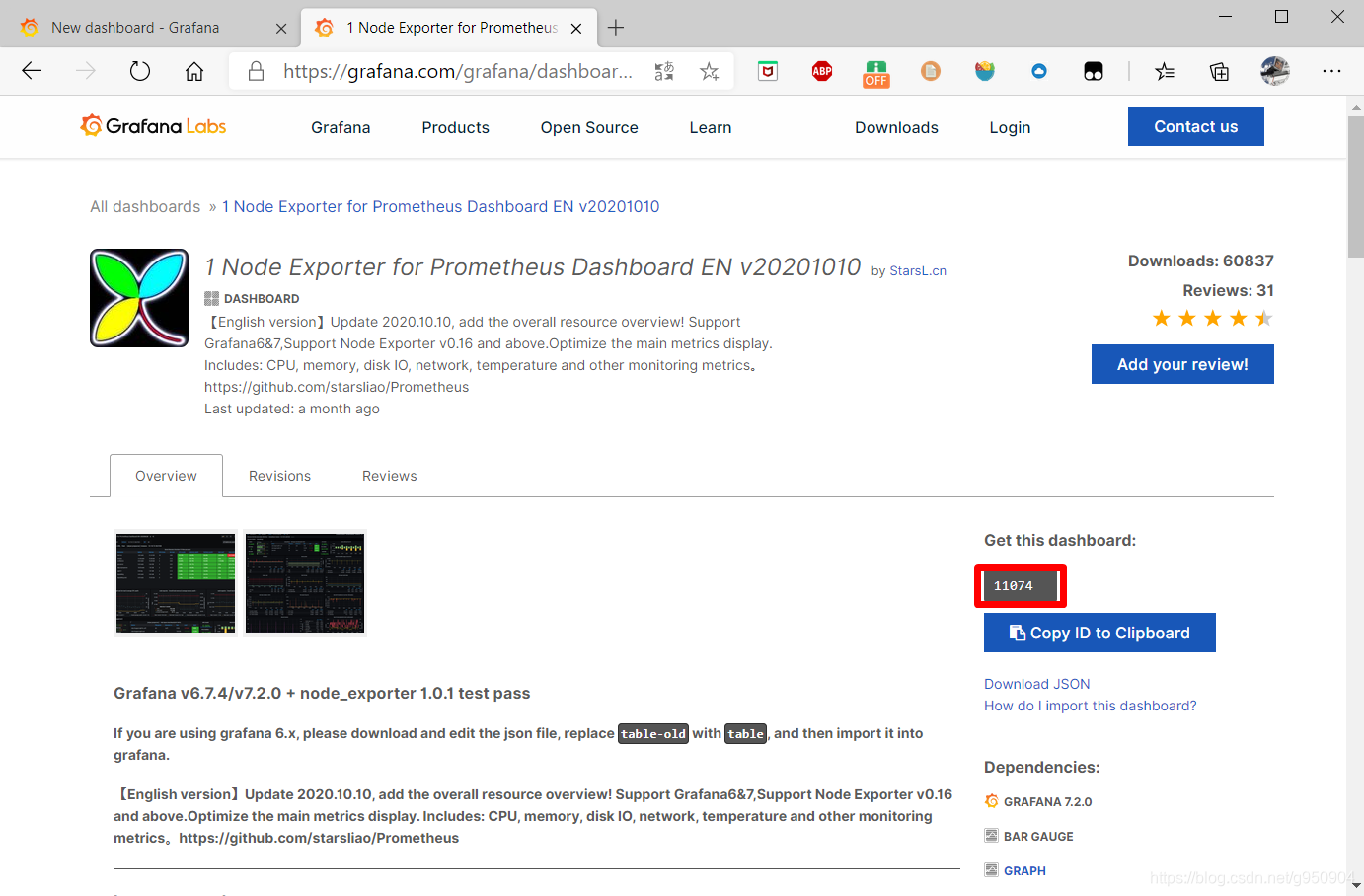Click the dashboard ID 11074 field
This screenshot has width=1364, height=896.
point(1020,586)
